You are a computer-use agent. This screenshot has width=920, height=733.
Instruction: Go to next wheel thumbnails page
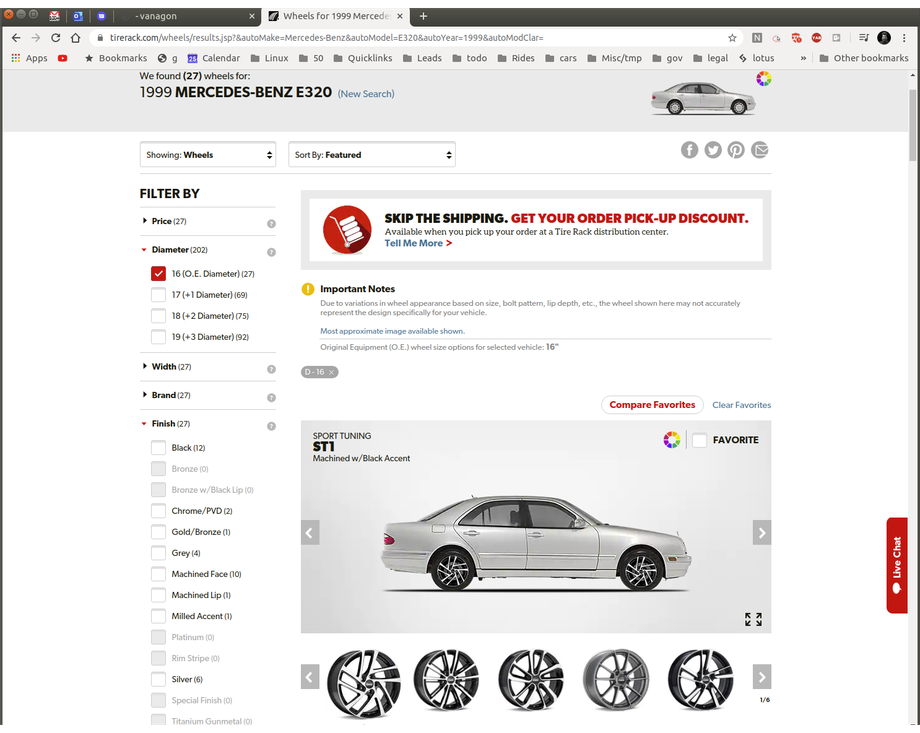click(x=762, y=677)
